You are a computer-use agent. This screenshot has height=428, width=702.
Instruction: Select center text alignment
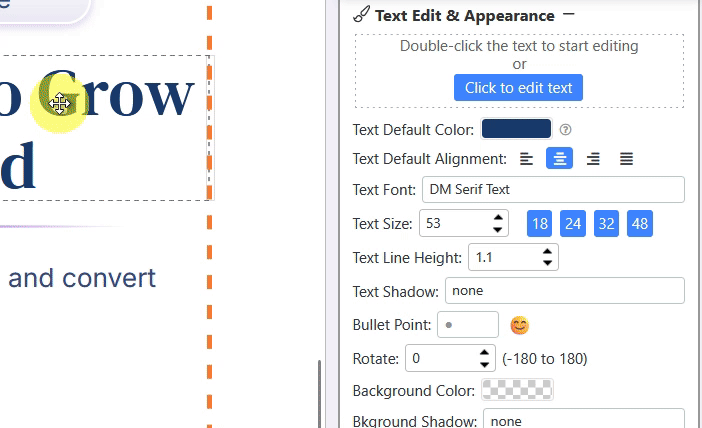[560, 159]
